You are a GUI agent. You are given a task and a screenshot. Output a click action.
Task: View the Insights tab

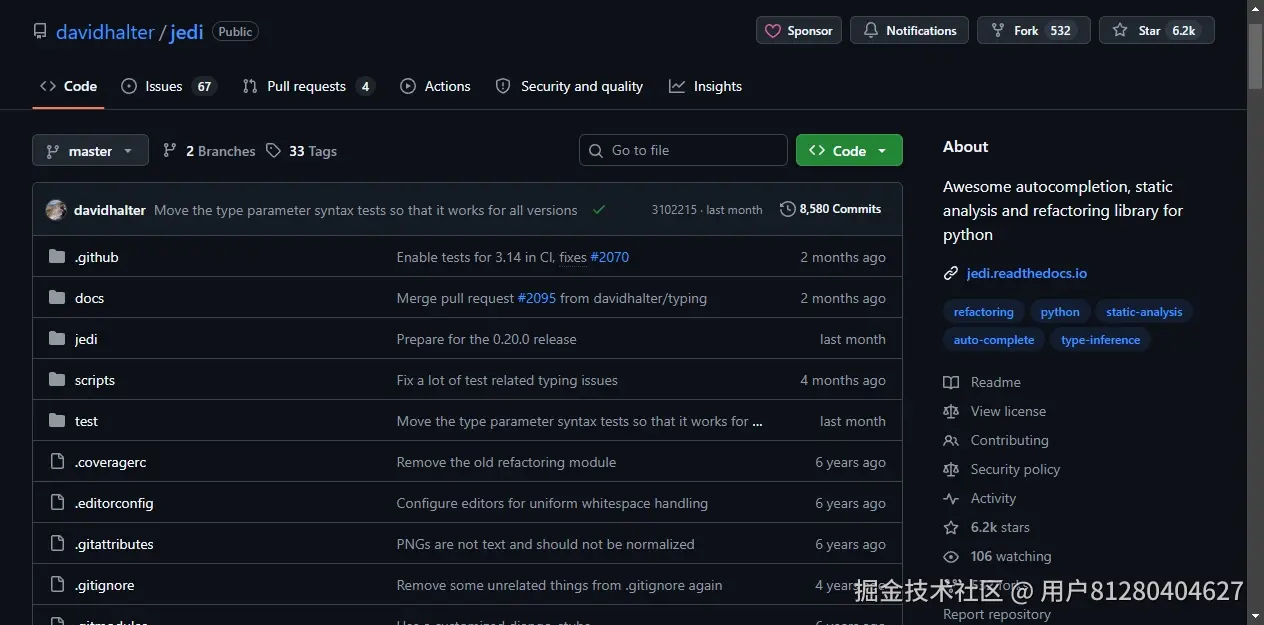pos(706,86)
